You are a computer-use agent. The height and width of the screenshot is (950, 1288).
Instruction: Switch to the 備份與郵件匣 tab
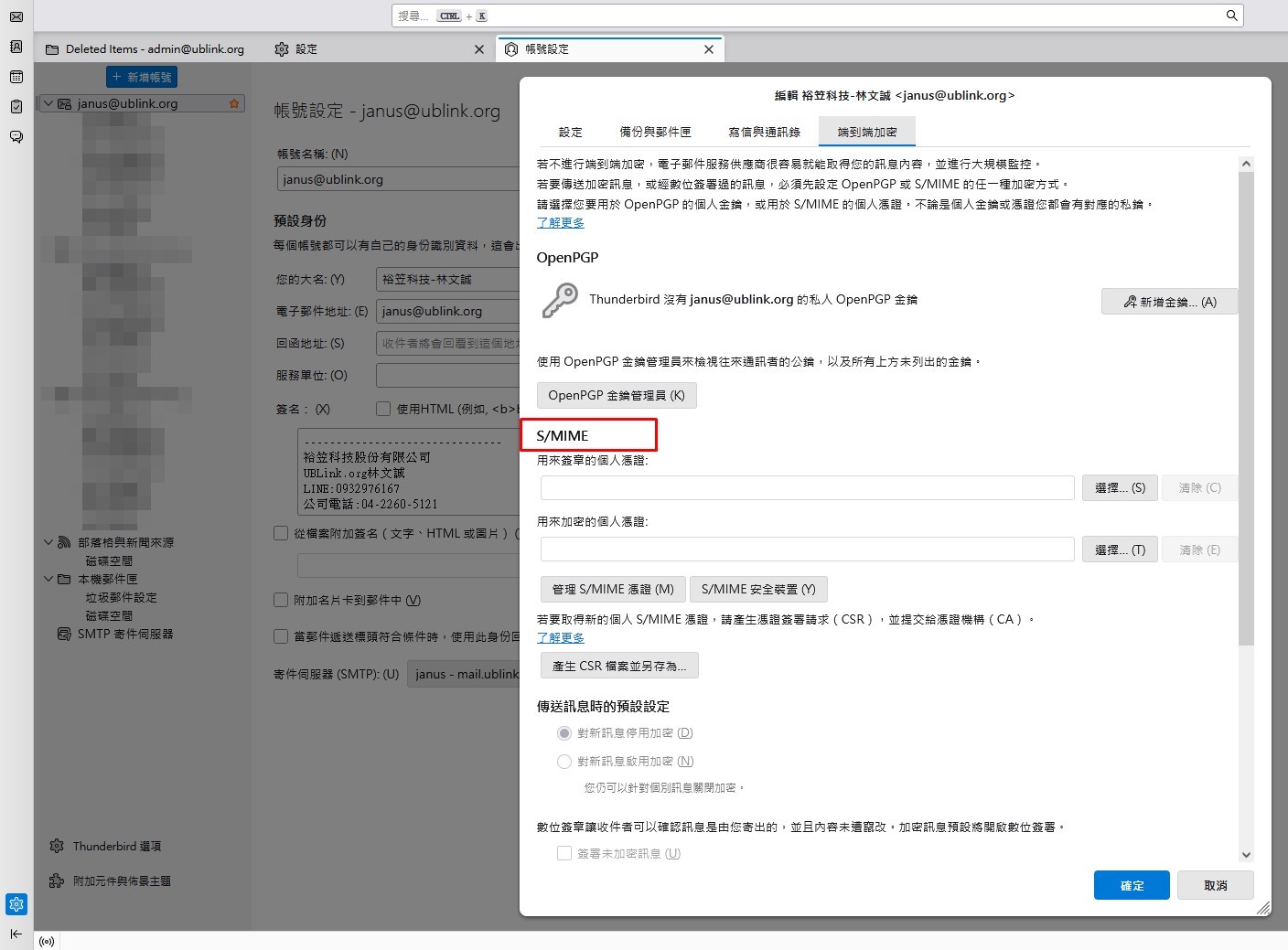click(655, 132)
